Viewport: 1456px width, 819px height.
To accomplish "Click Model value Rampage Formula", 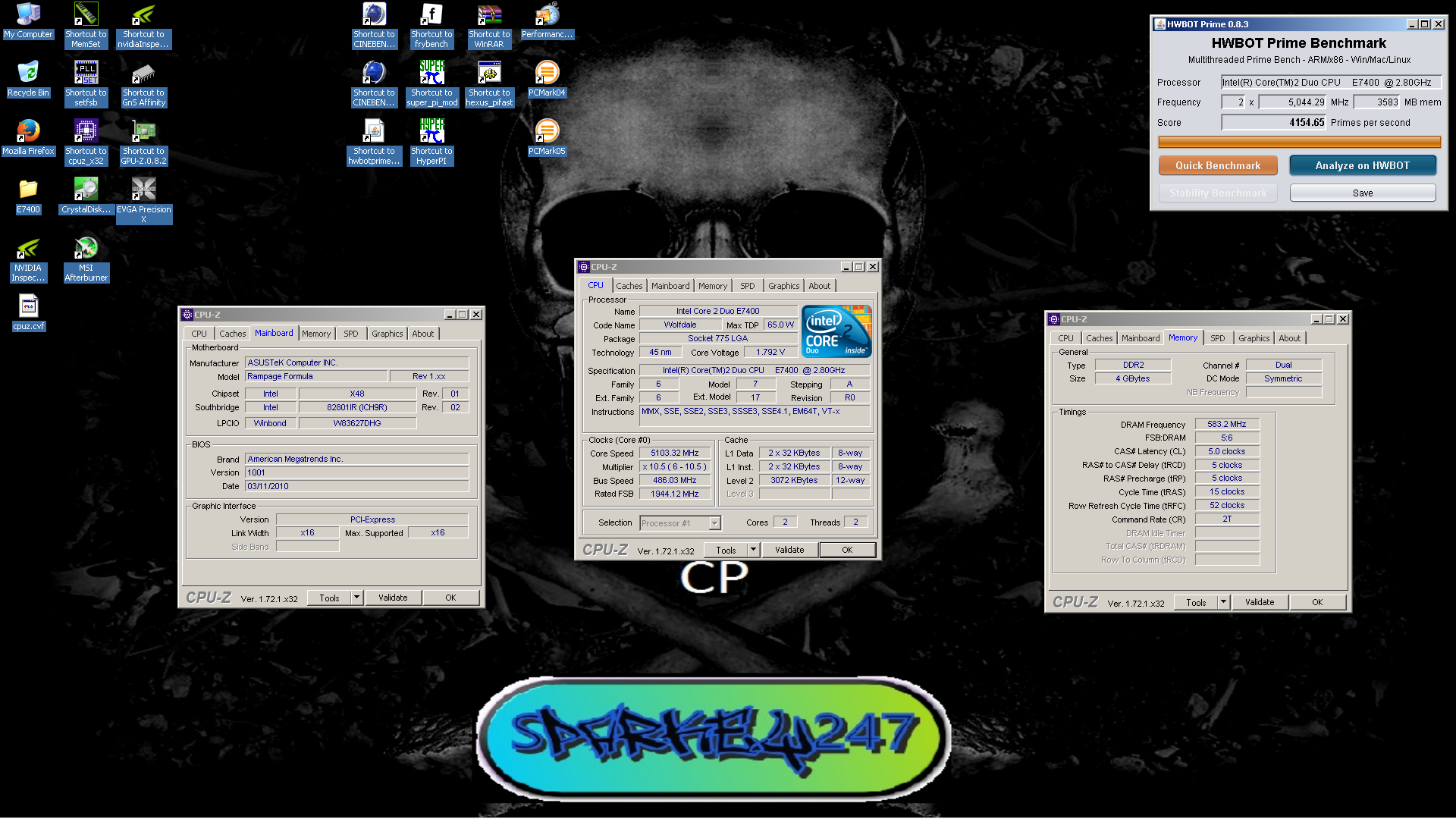I will [x=316, y=377].
